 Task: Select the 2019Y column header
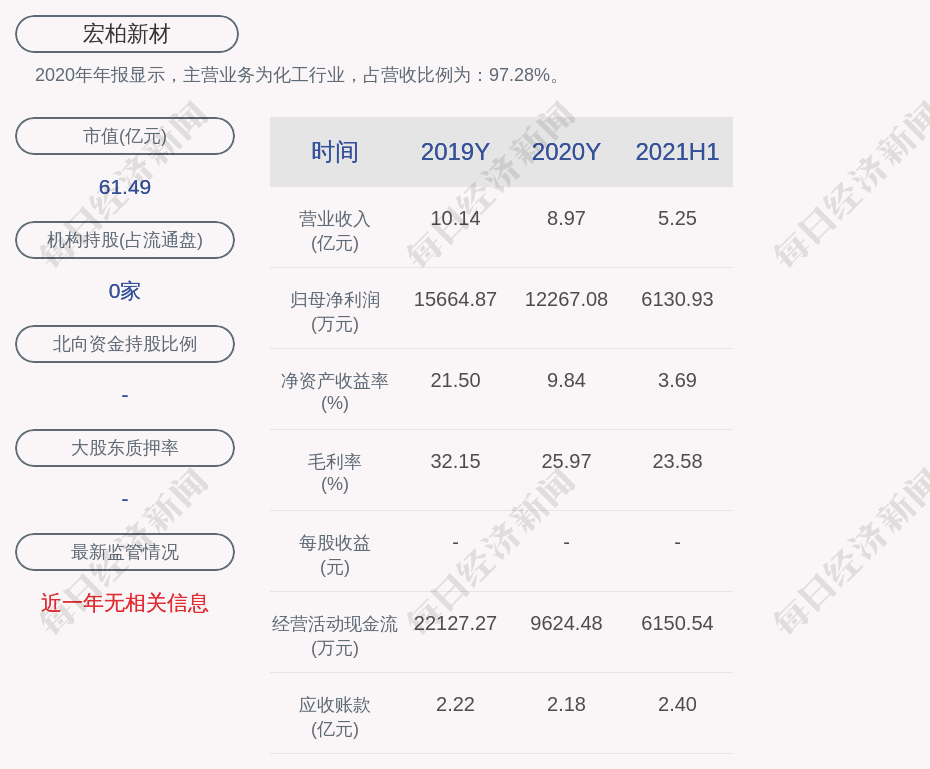click(455, 152)
